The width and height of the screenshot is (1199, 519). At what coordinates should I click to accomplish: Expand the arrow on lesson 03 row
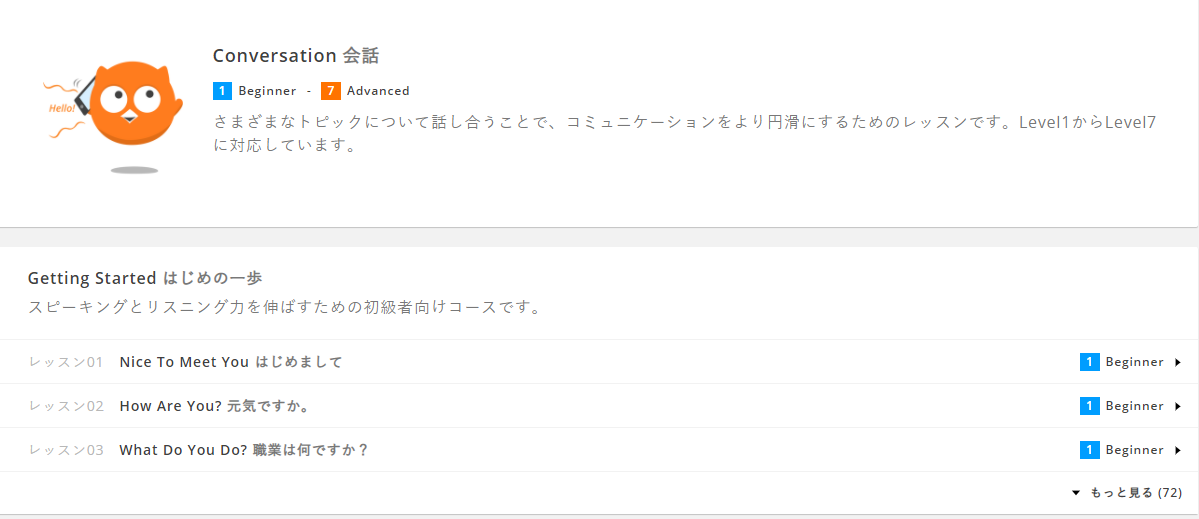pyautogui.click(x=1178, y=450)
